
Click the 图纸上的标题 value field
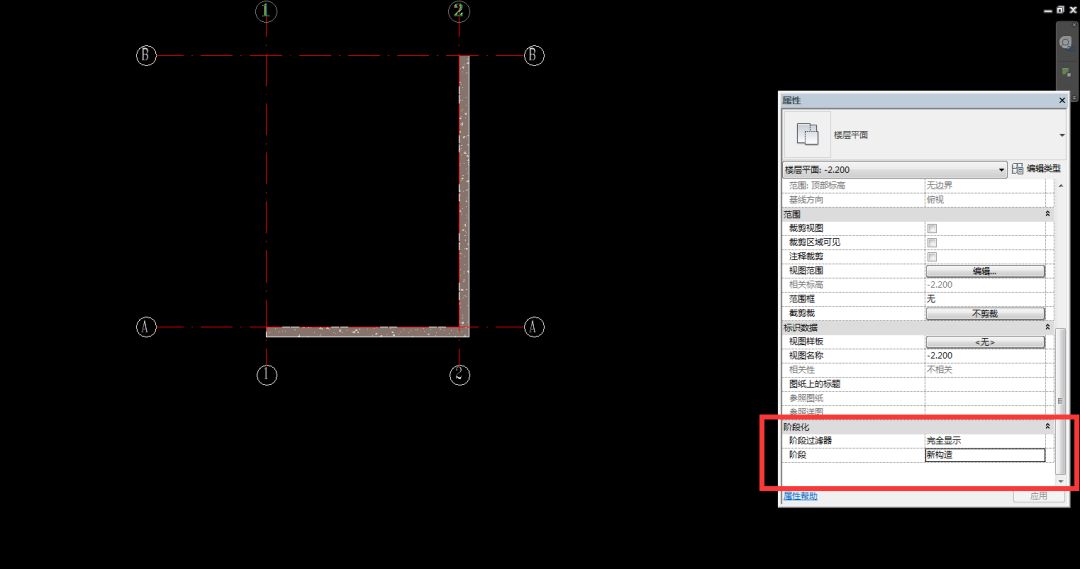[985, 384]
